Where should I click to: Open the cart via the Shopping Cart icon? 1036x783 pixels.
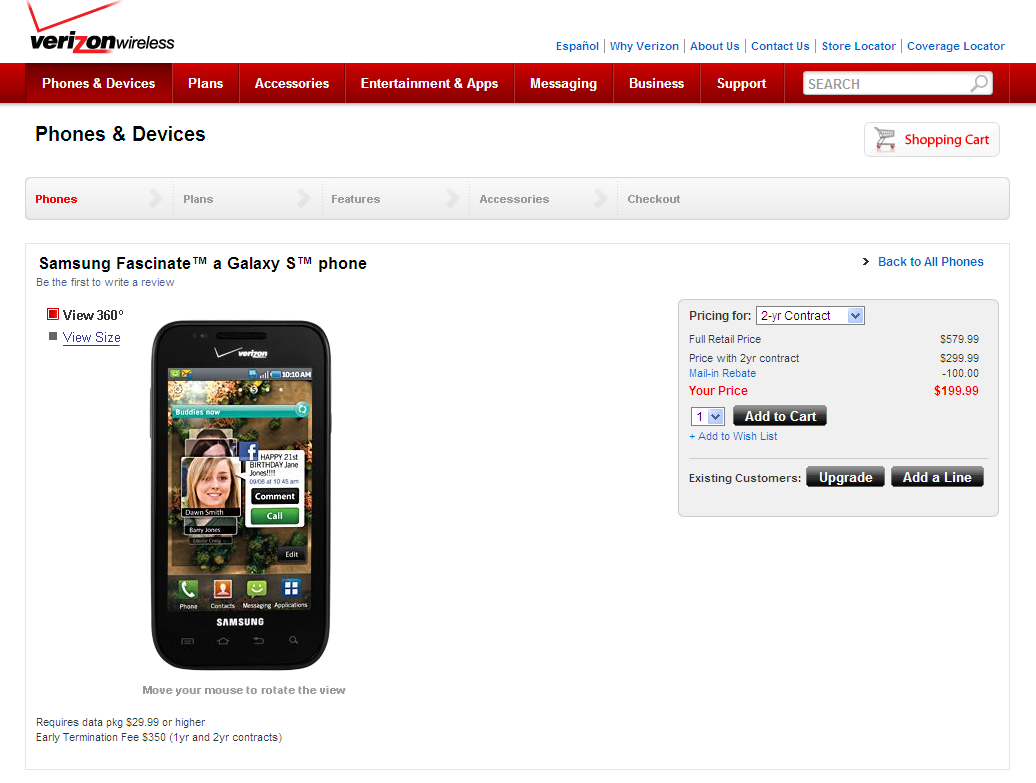click(x=884, y=139)
